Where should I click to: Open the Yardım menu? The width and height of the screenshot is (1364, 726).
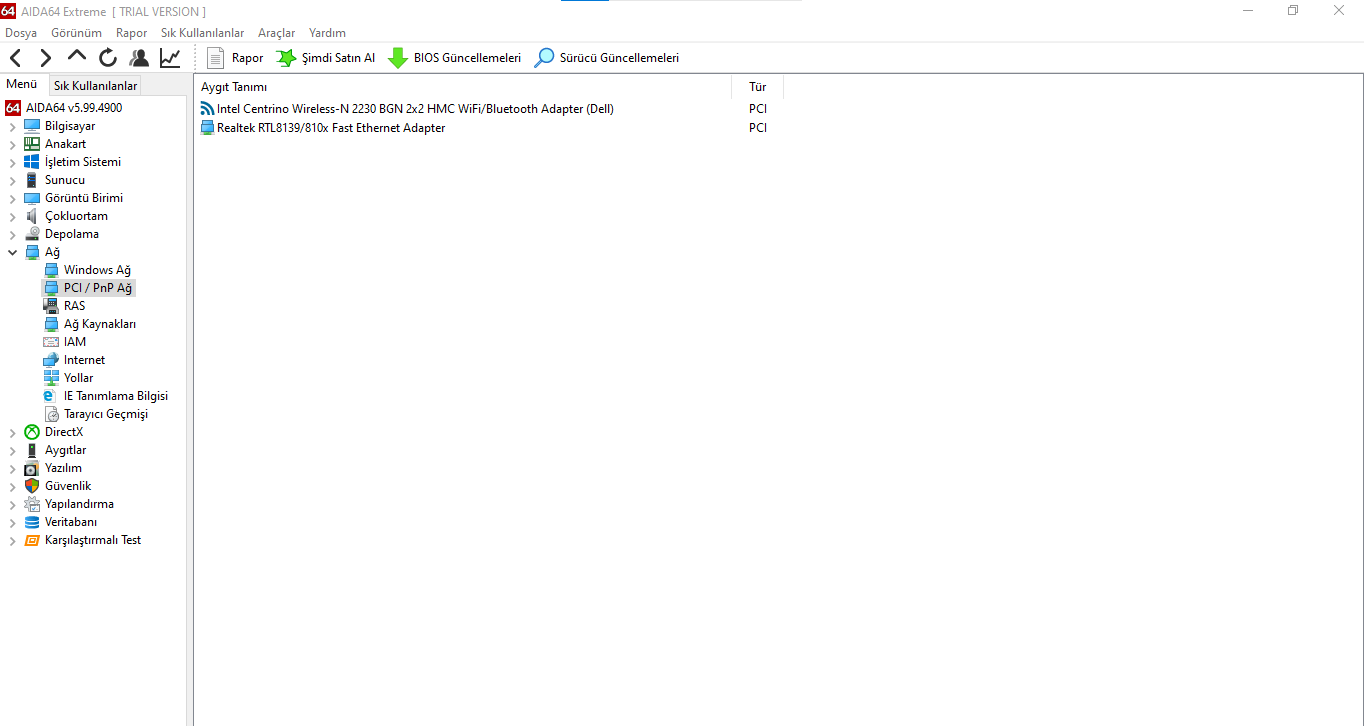click(327, 33)
